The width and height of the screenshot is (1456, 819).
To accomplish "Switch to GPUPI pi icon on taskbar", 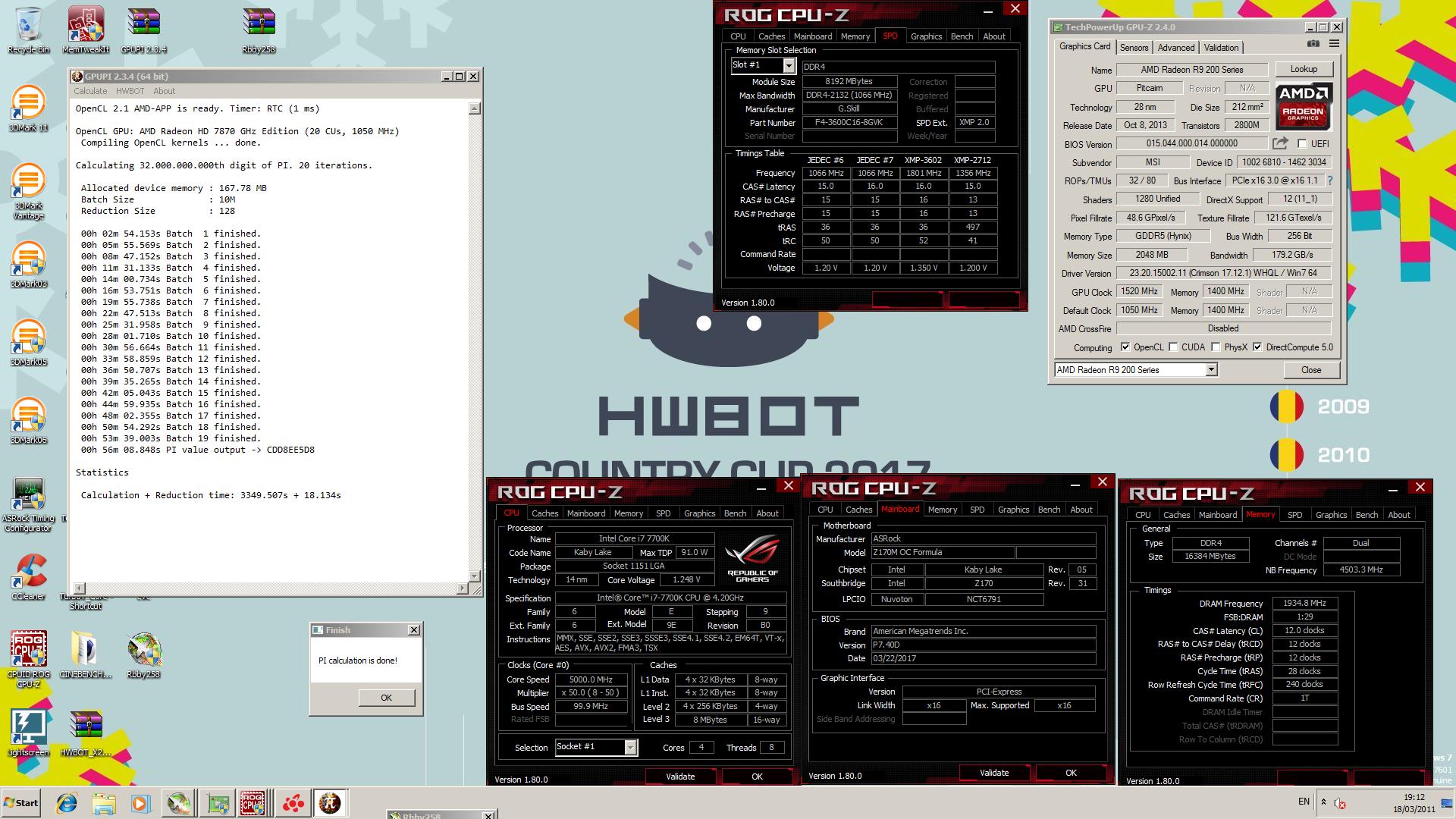I will pos(329,803).
